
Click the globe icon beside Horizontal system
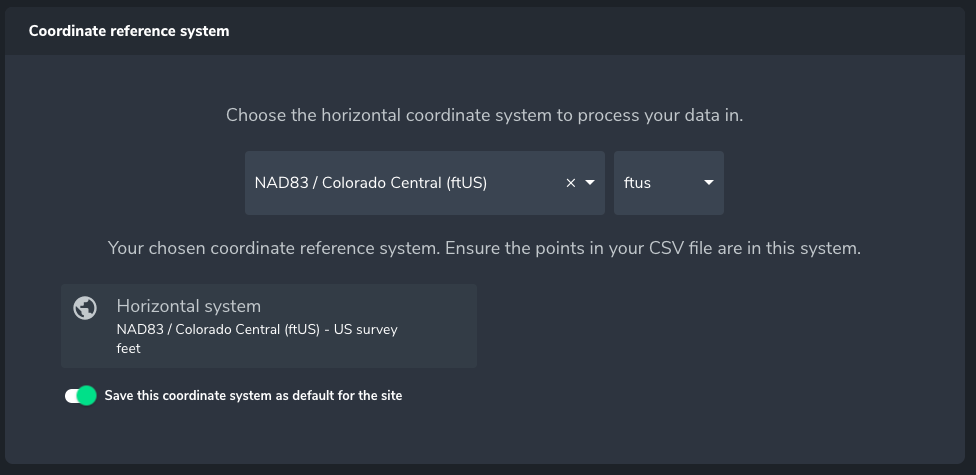click(x=85, y=308)
